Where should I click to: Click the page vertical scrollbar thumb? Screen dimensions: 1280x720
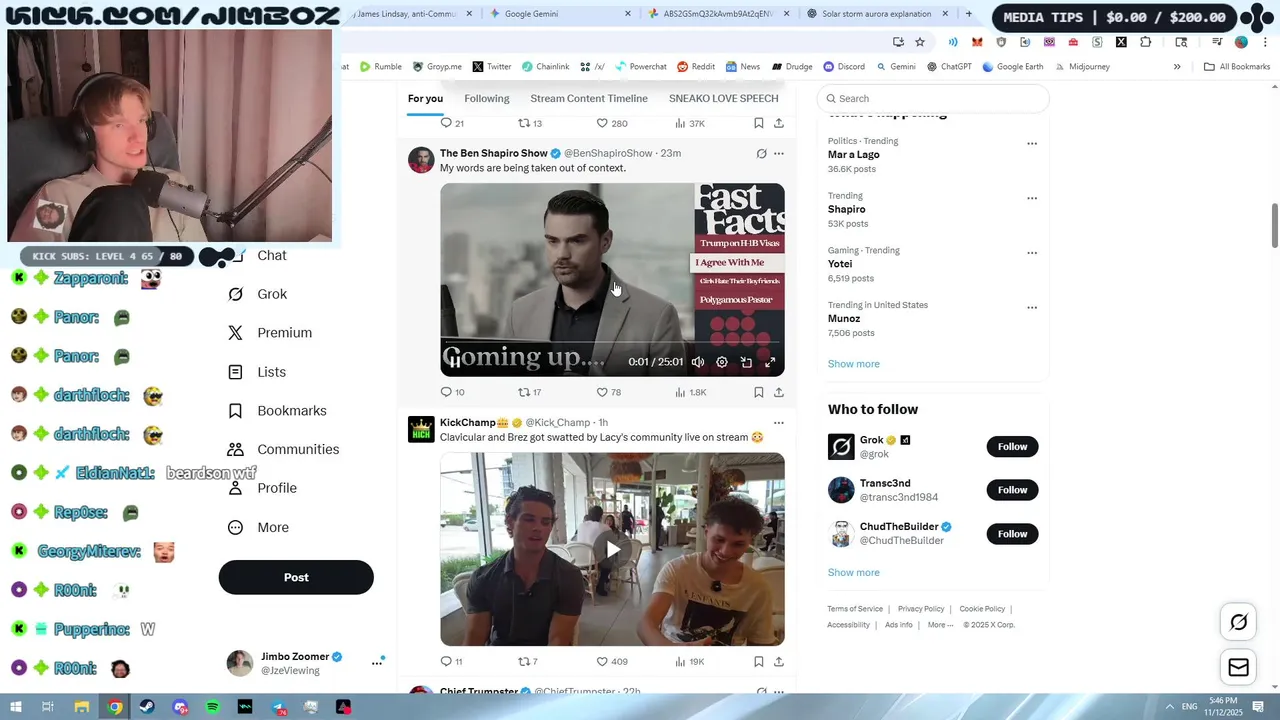[x=1275, y=225]
